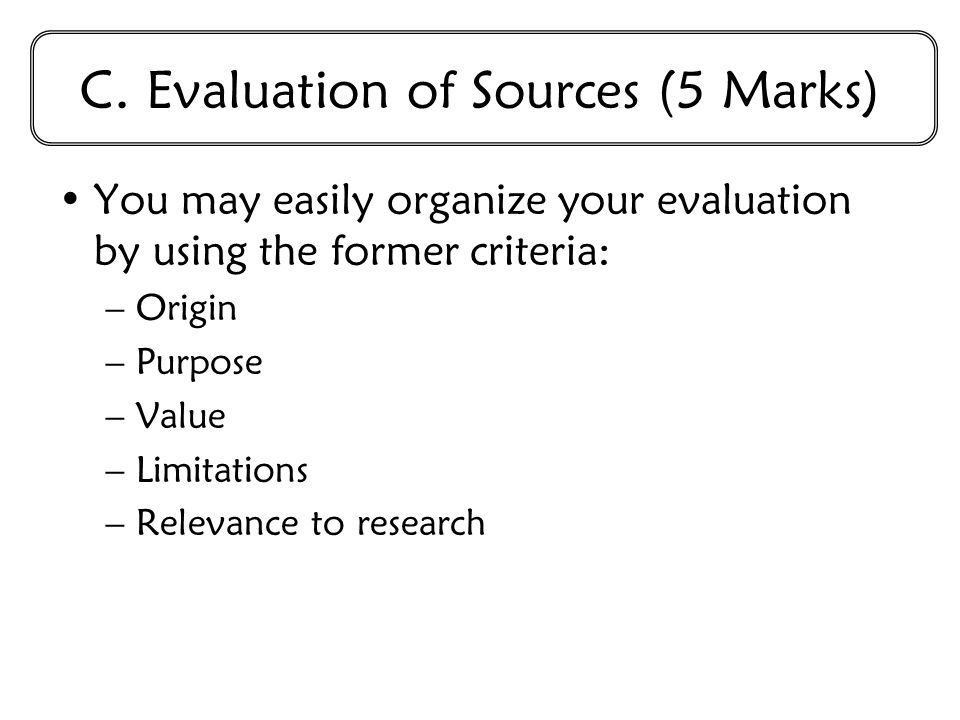This screenshot has width=960, height=720.
Task: Click the dash before 'Purpose'
Action: [x=115, y=364]
